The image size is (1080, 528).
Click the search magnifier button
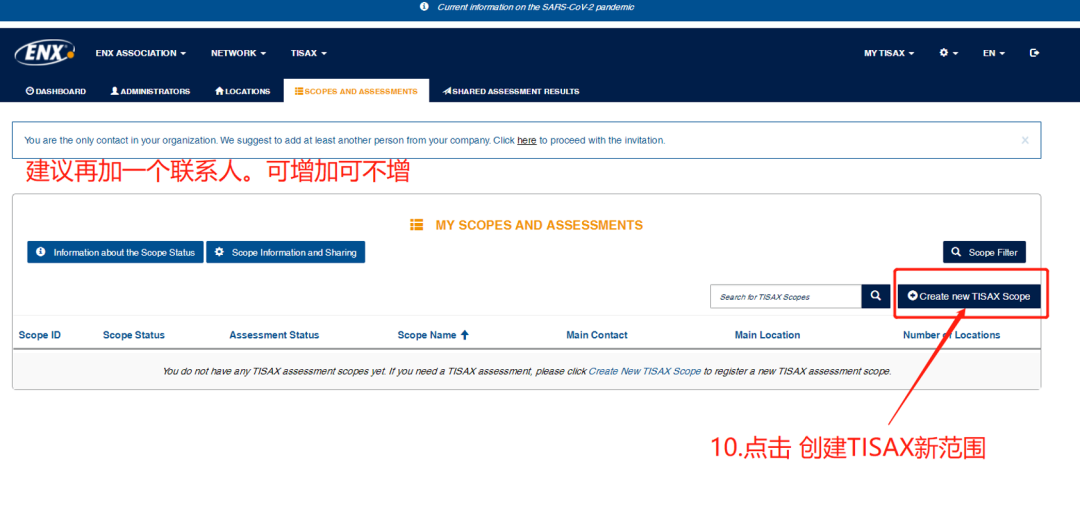pyautogui.click(x=875, y=296)
